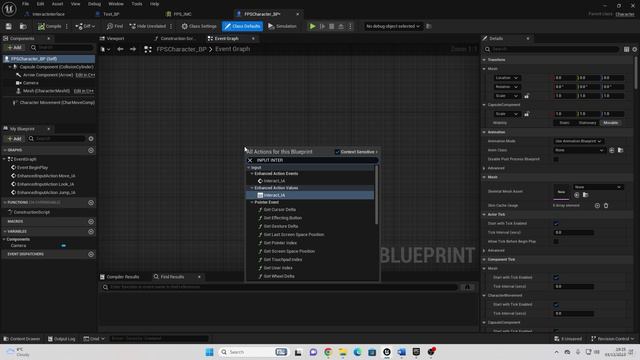Click the Camera variable type pill
The image size is (640, 360).
[64, 246]
